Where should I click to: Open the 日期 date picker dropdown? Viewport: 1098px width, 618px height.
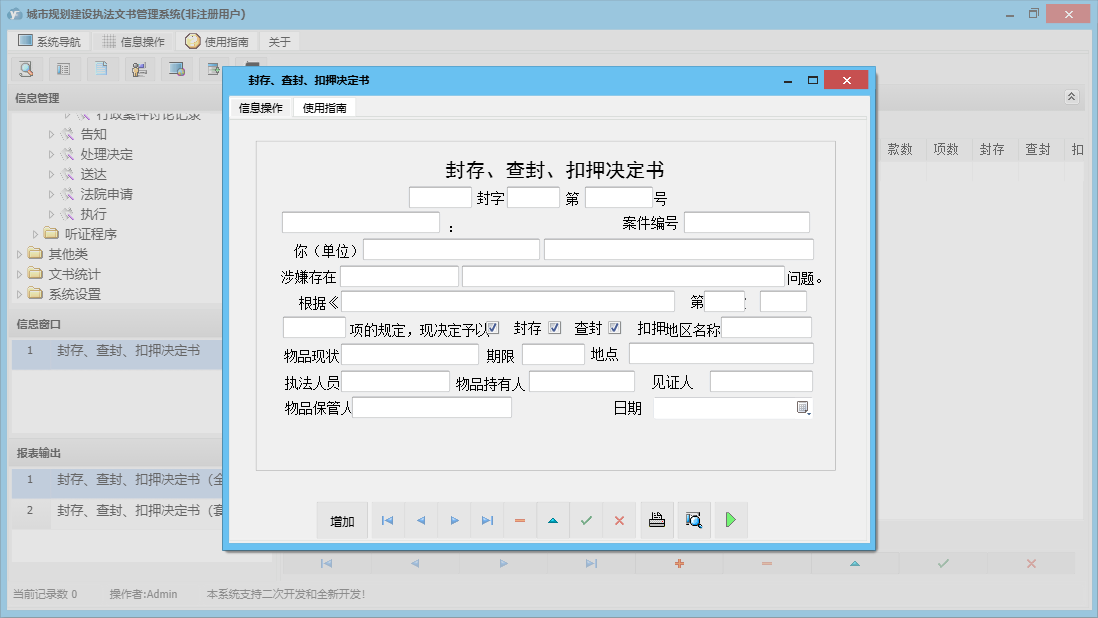pos(803,408)
